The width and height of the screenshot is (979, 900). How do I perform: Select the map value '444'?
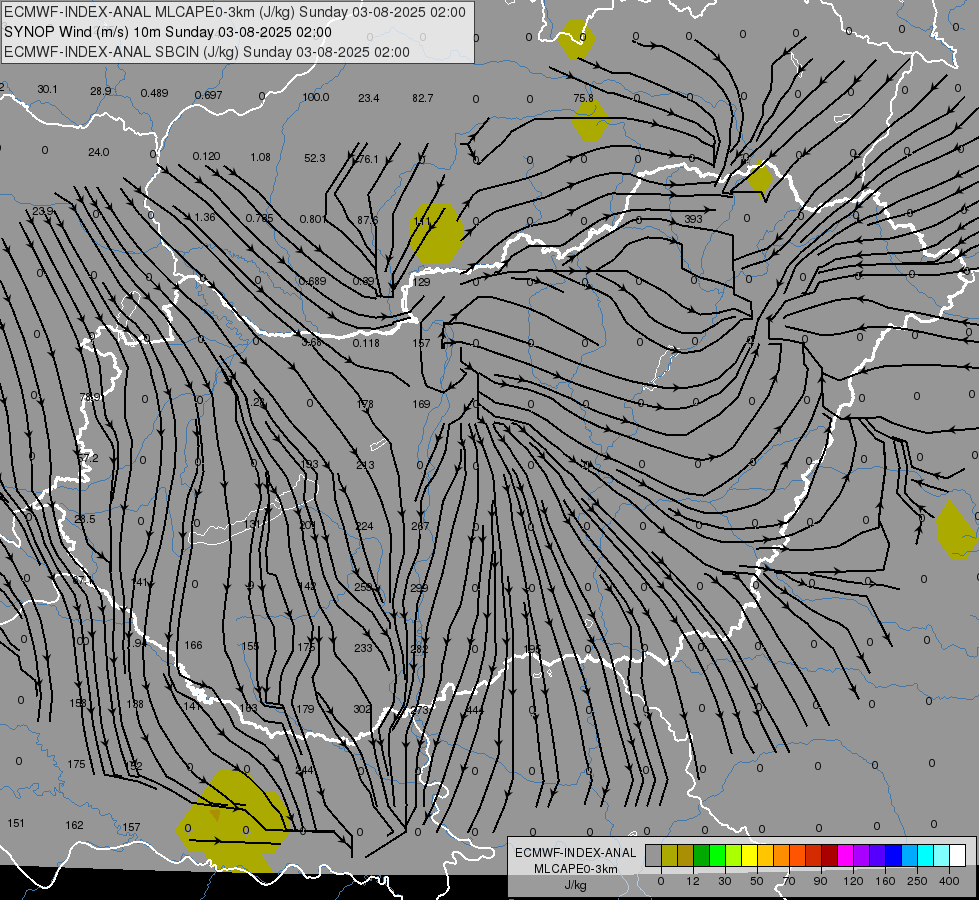click(475, 710)
